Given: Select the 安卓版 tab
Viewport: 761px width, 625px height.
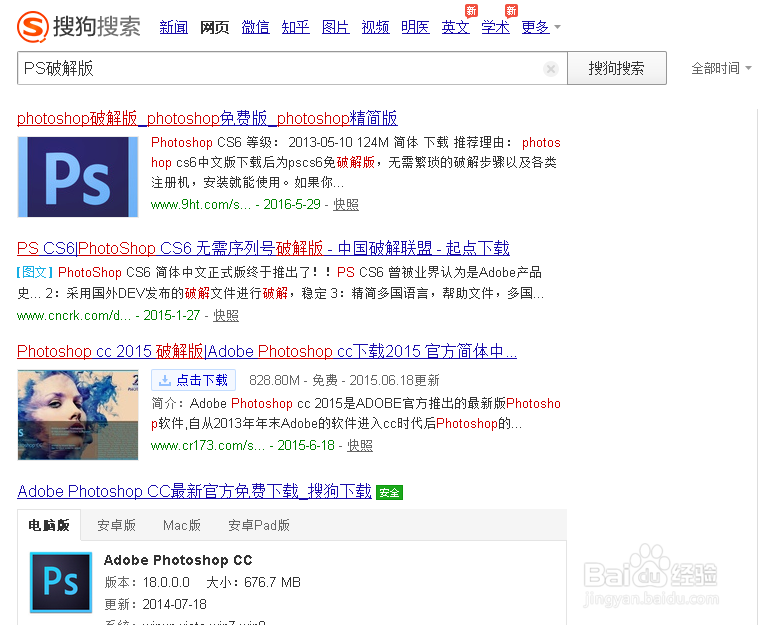Looking at the screenshot, I should [116, 525].
